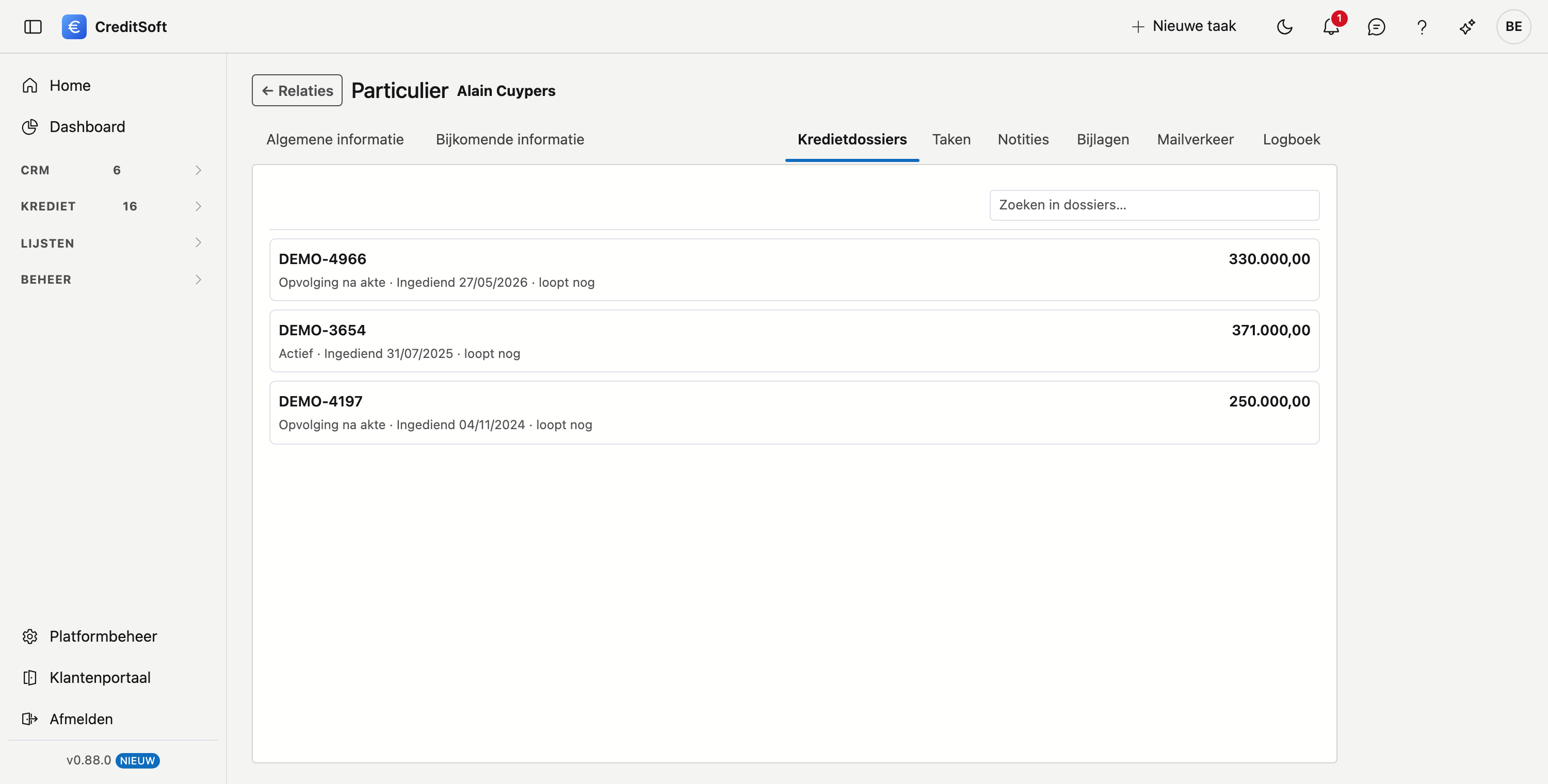Click the Ingediend 04/11/2024 status line
The image size is (1548, 784).
[x=436, y=424]
